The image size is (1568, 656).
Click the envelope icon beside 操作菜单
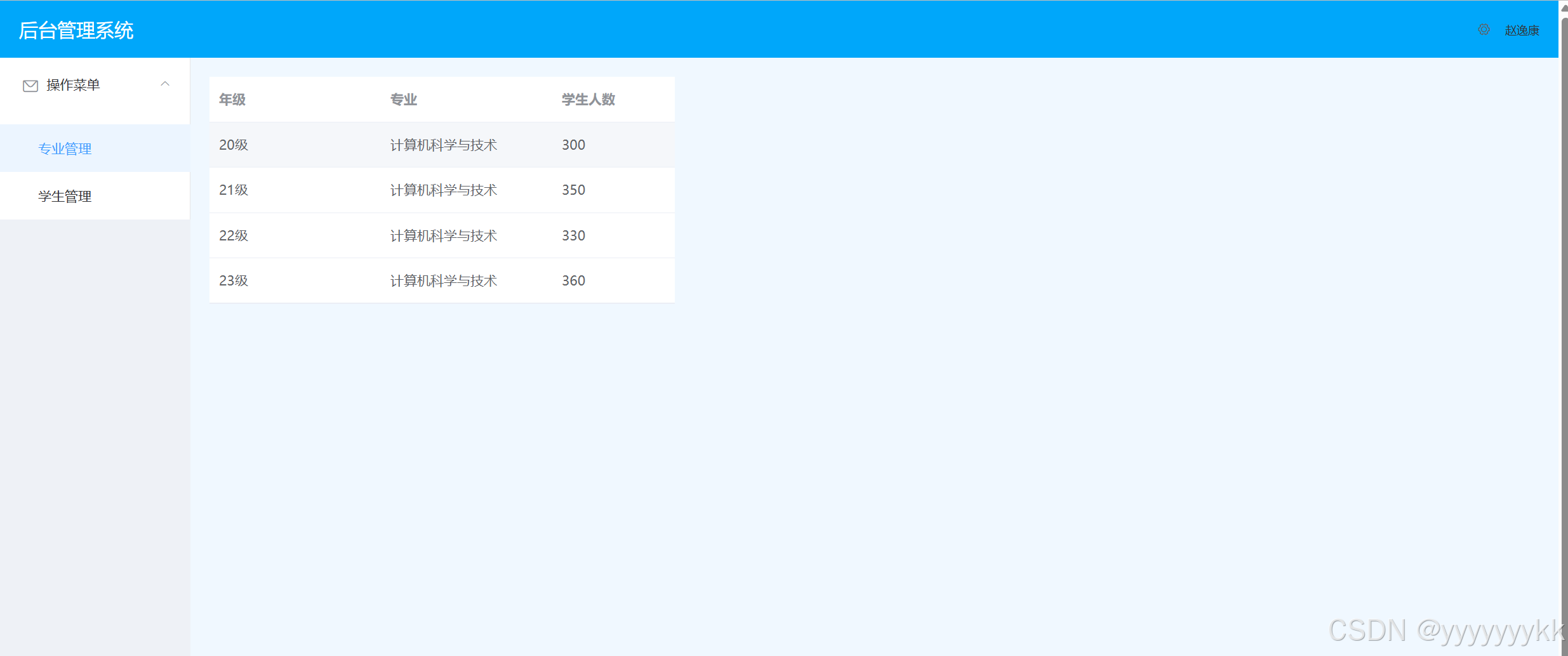point(30,86)
